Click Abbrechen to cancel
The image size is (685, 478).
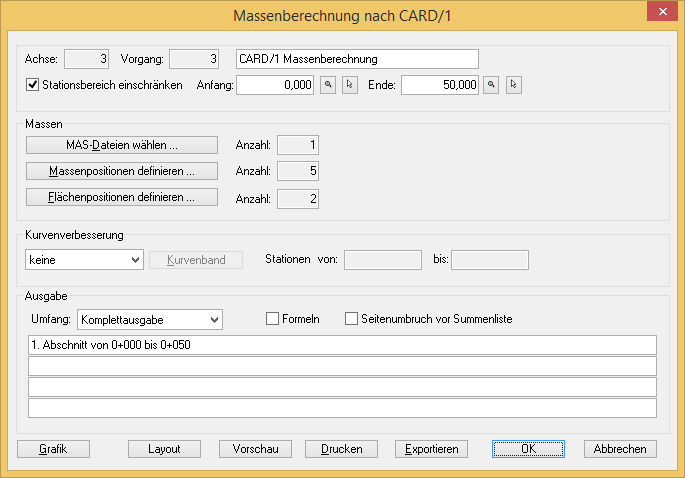click(x=620, y=449)
